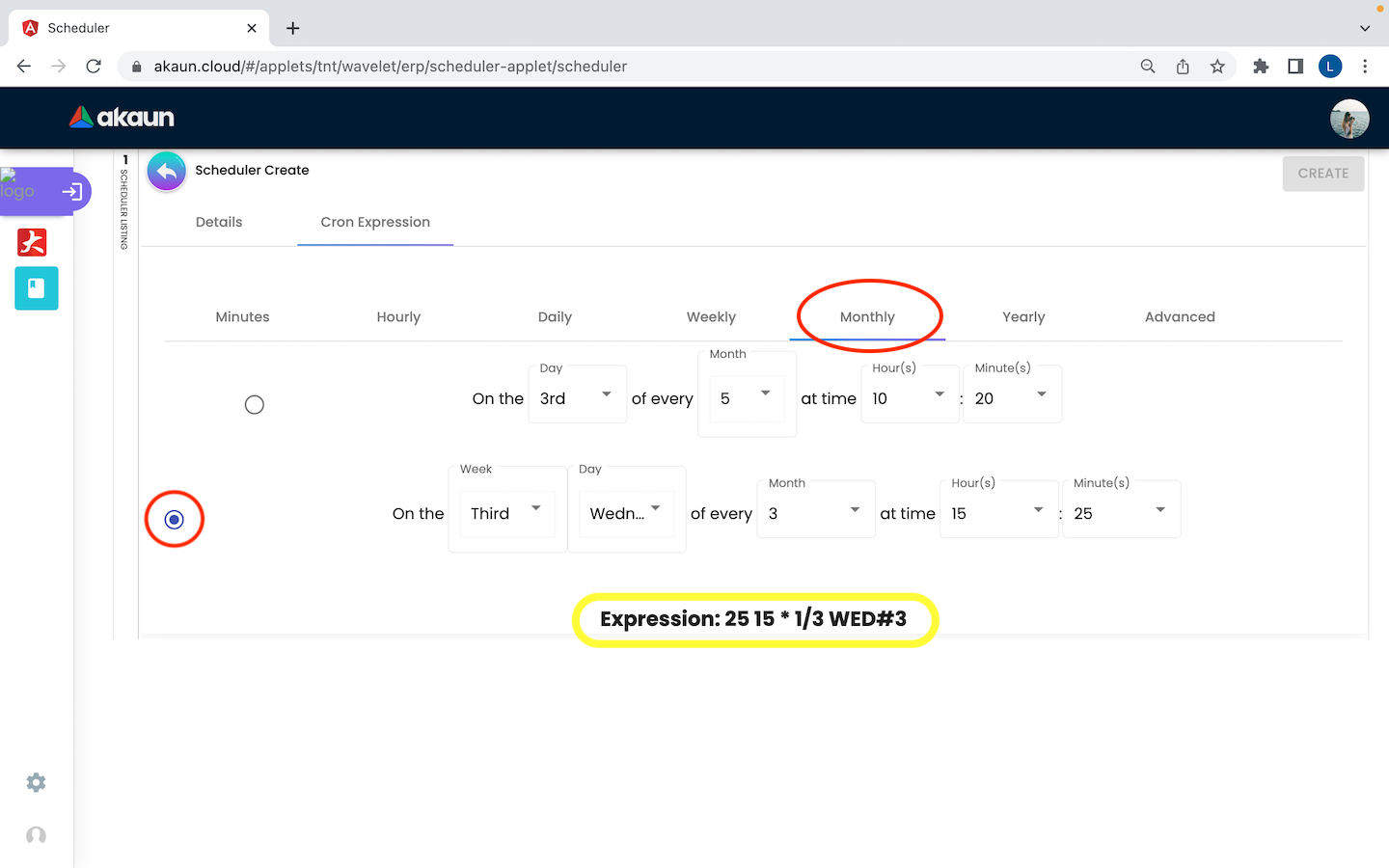Open the Advanced cron tab
The image size is (1389, 868).
tap(1179, 317)
